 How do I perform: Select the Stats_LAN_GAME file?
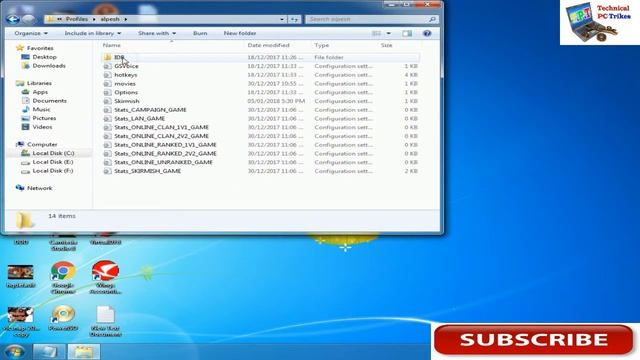point(140,119)
